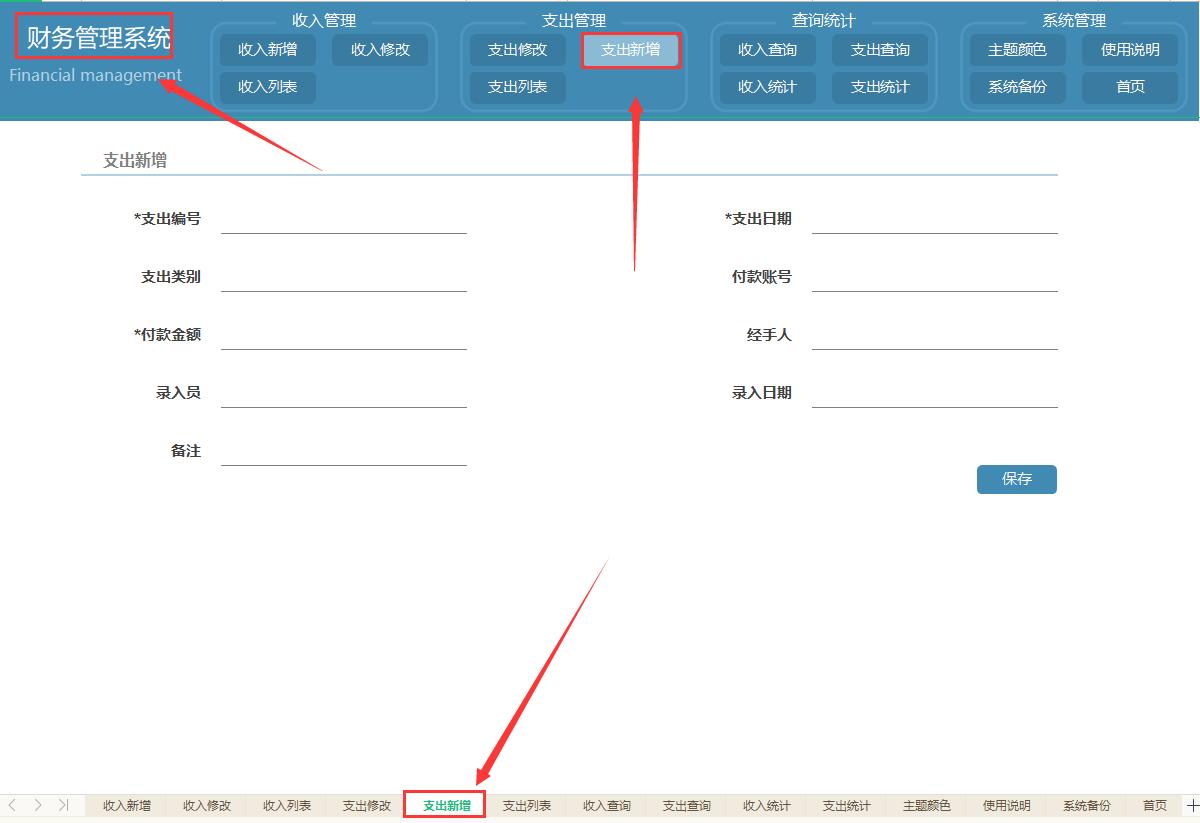Open 收入查询 under 查询统计
This screenshot has width=1200, height=823.
[767, 50]
